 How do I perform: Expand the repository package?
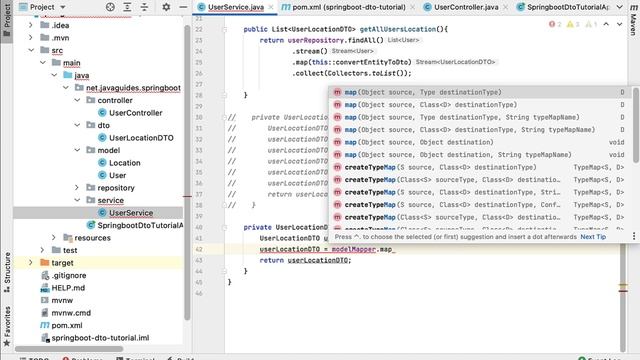click(x=77, y=188)
